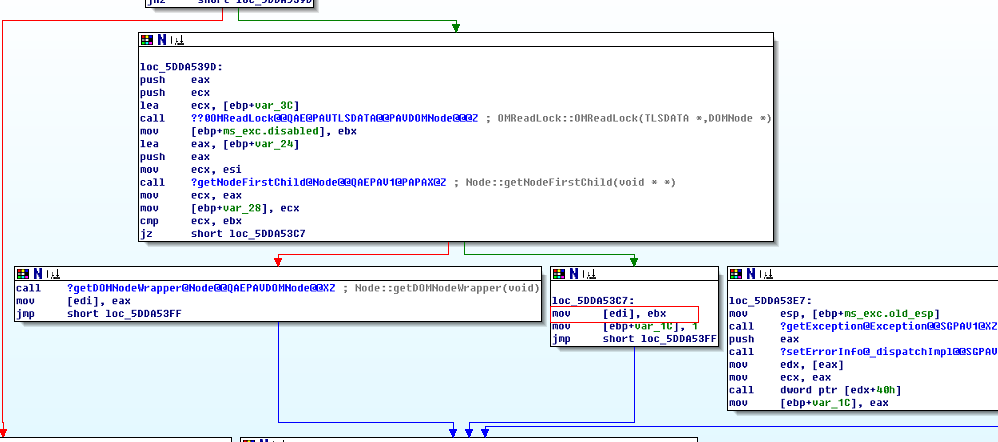This screenshot has width=998, height=442.
Task: Click N icon on loc_5DDA53C7 node
Action: [573, 274]
